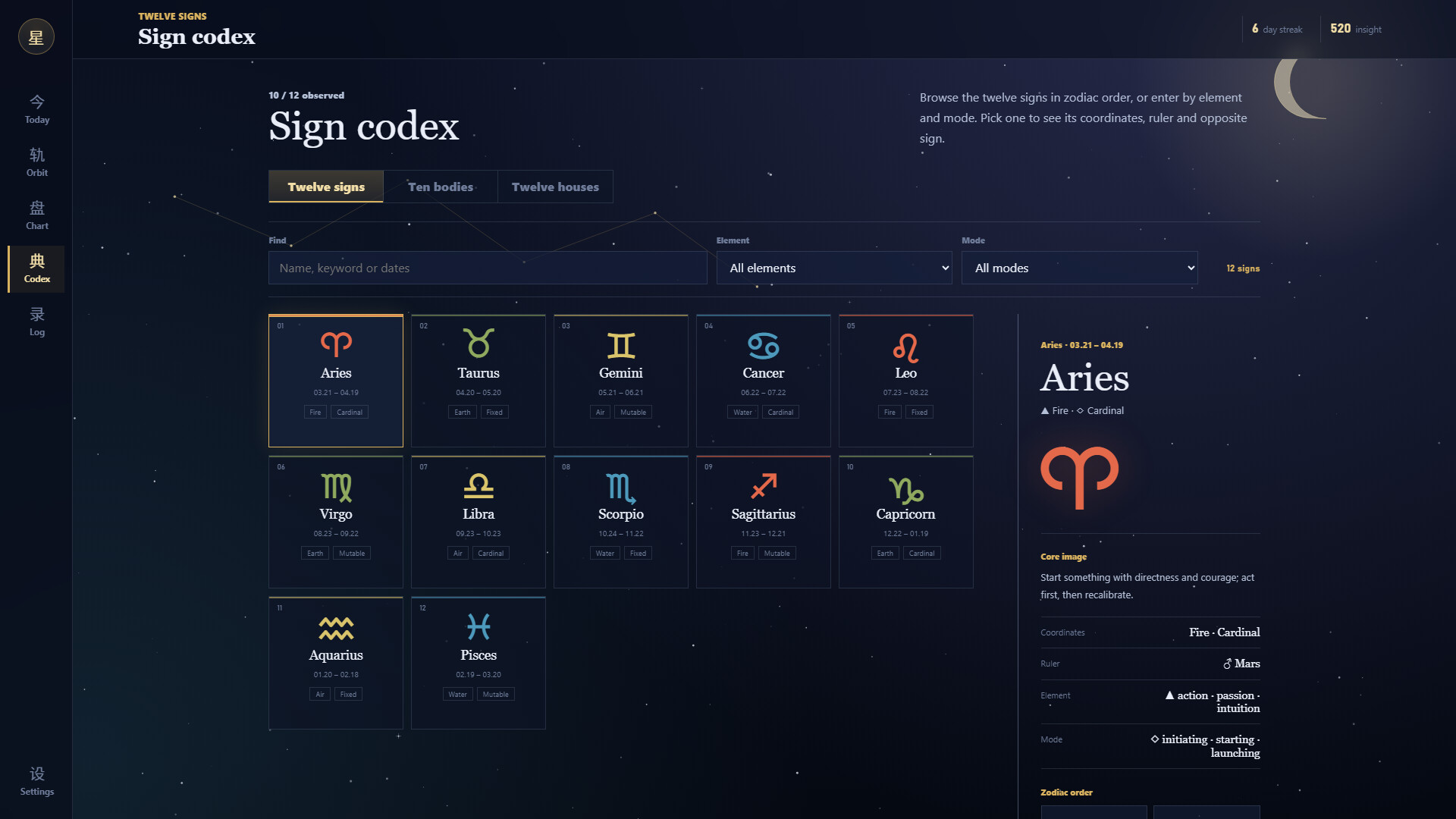Open the Log sidebar icon

coord(36,322)
